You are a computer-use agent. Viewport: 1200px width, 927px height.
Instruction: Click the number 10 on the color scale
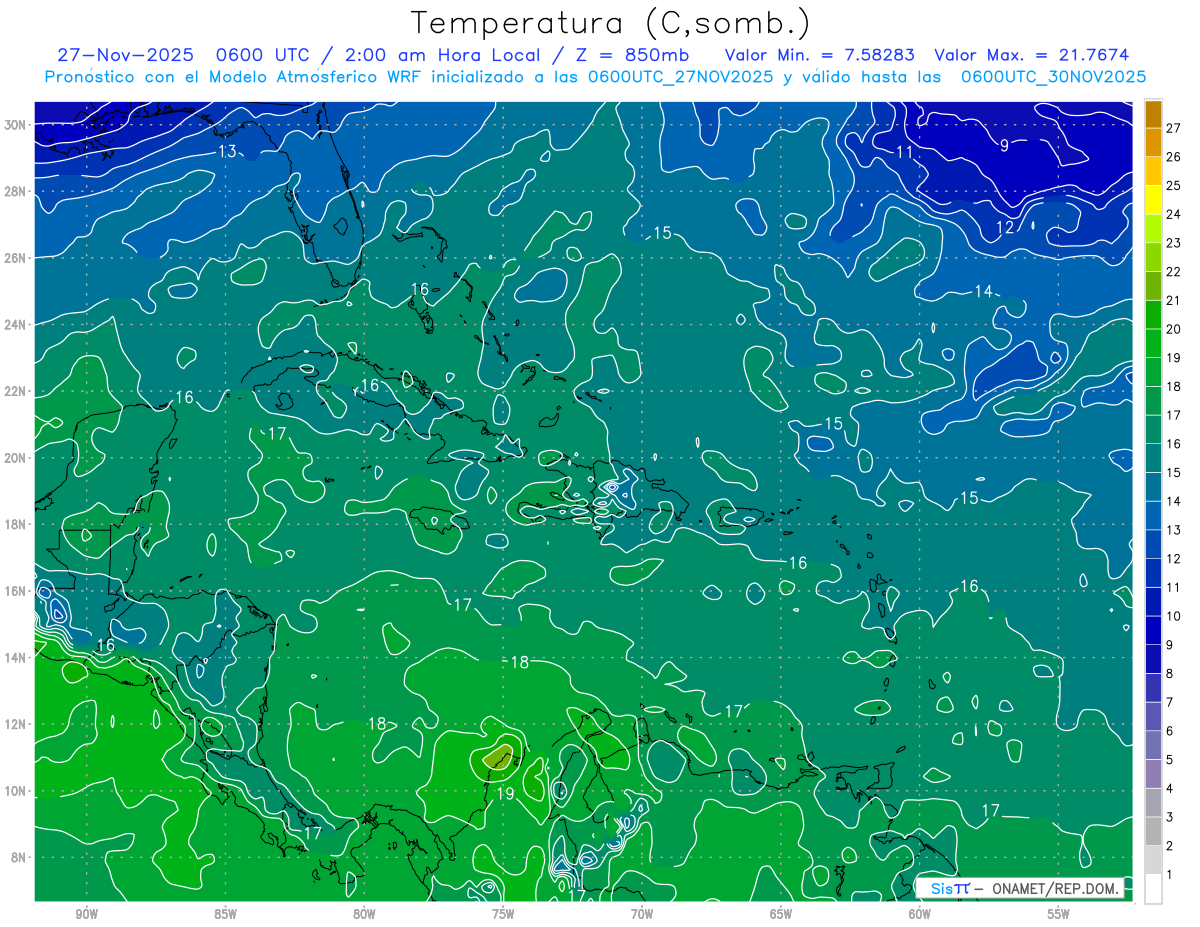coord(1173,616)
